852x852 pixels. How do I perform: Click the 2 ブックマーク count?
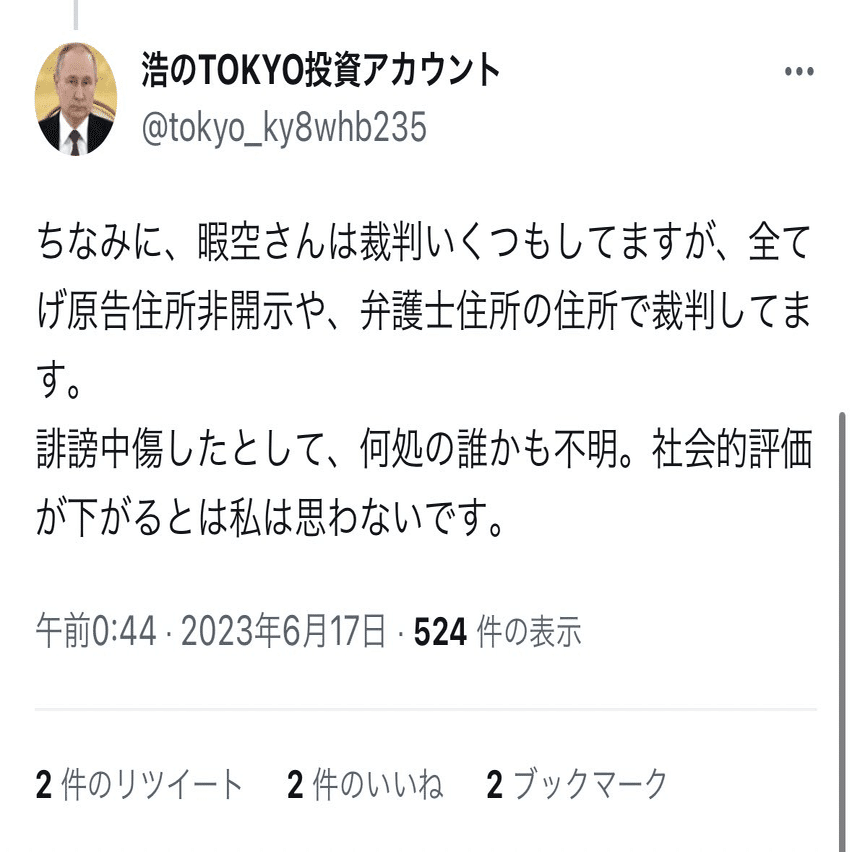coord(577,785)
